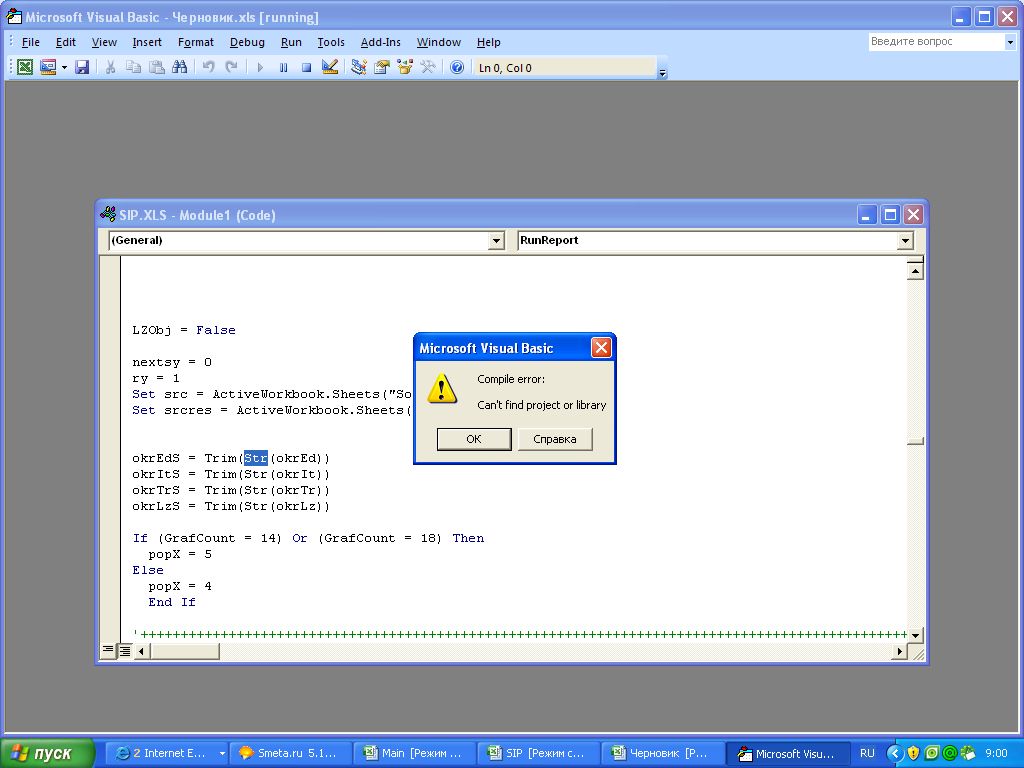Click the 'popX = 5' code line
The width and height of the screenshot is (1024, 768).
coord(180,554)
